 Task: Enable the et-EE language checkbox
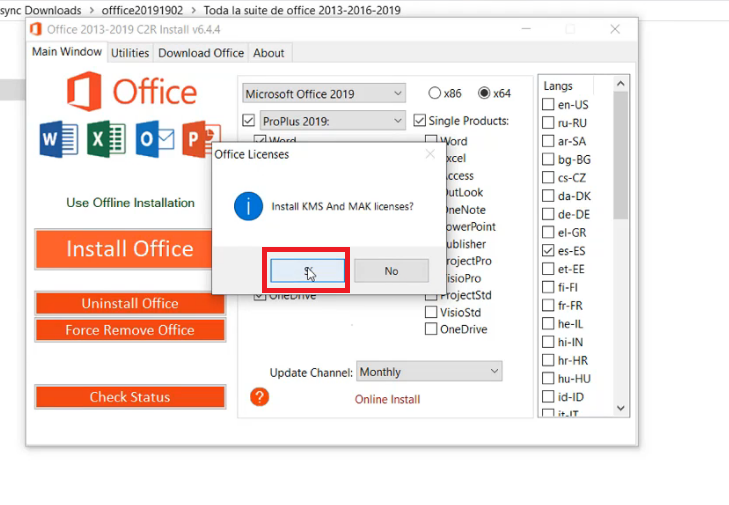tap(548, 269)
